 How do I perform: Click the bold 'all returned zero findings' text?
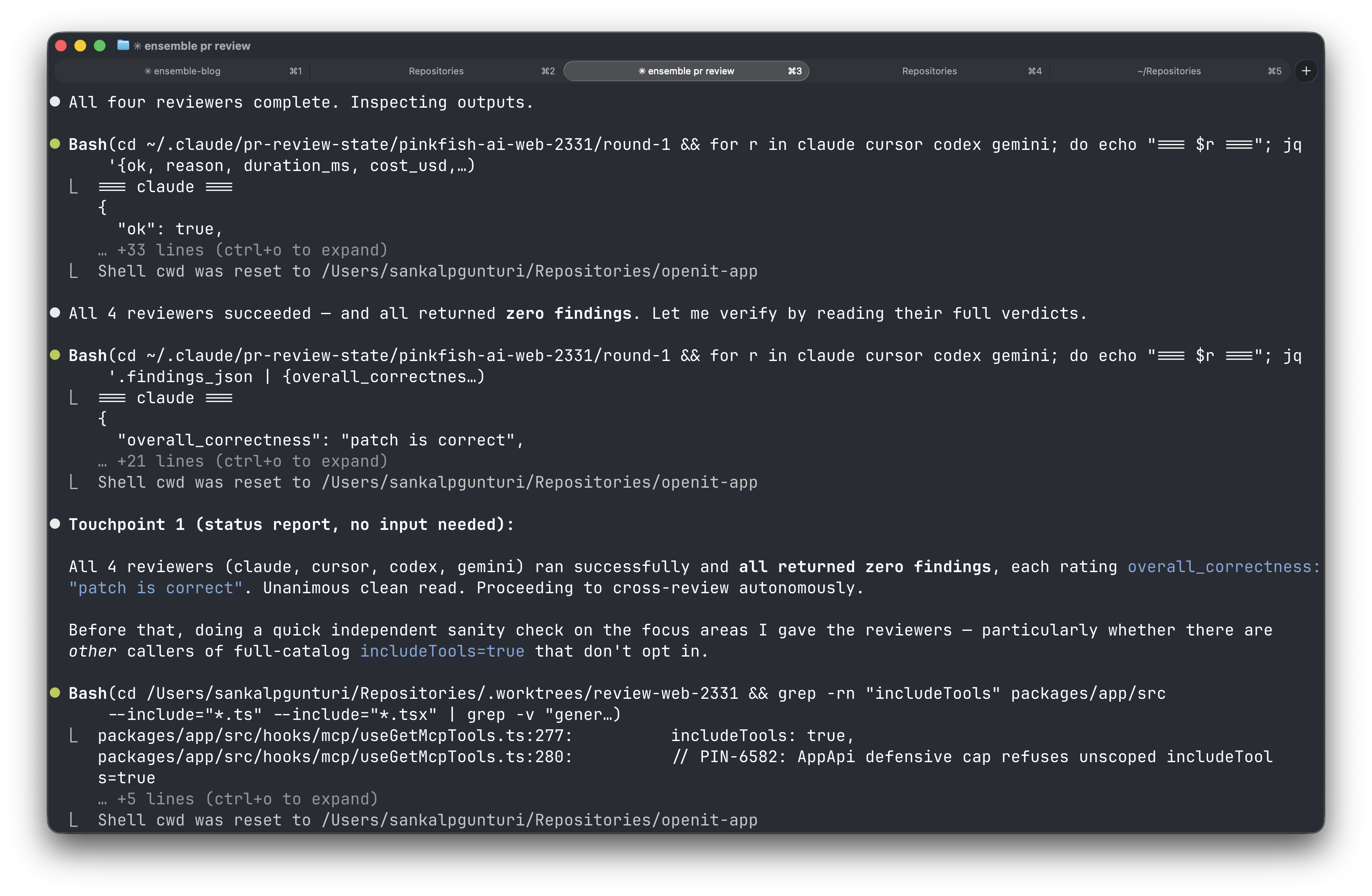click(865, 566)
